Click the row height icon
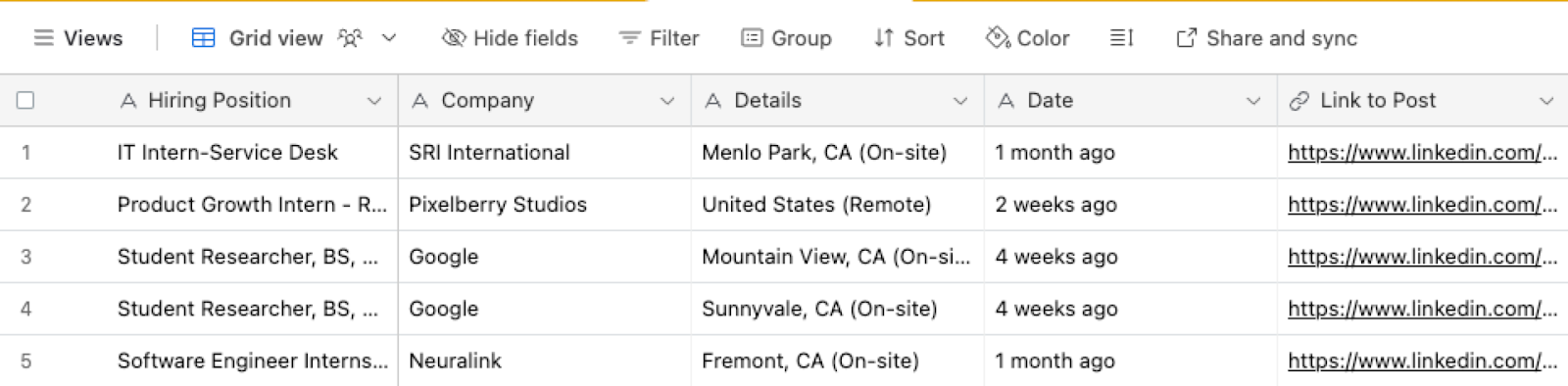Image resolution: width=1568 pixels, height=386 pixels. (x=1121, y=38)
